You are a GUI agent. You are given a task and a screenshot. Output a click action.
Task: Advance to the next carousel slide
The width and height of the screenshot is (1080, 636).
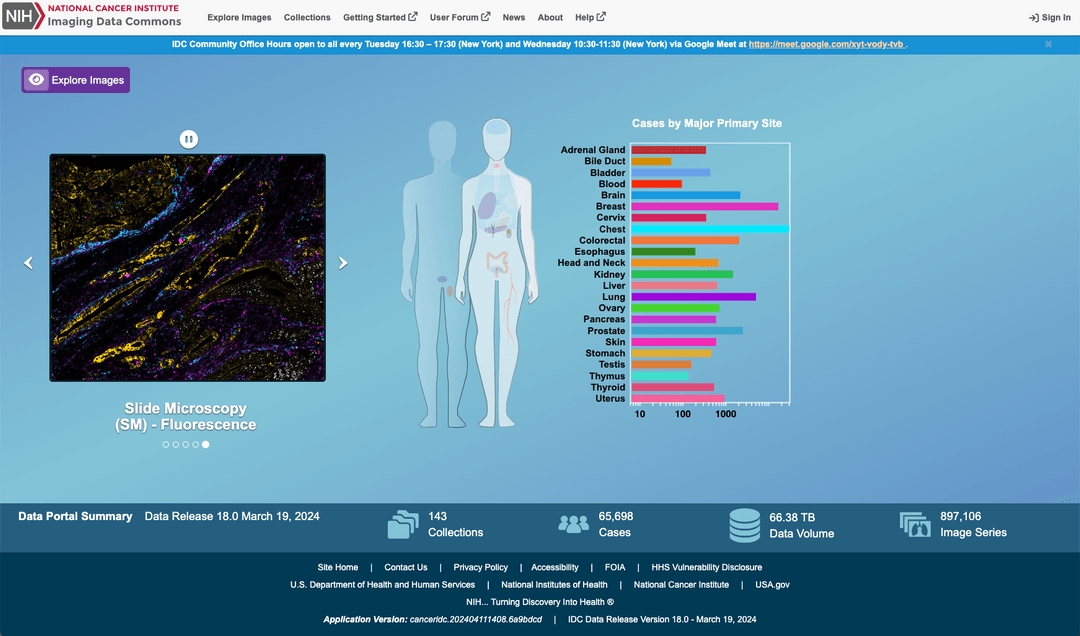click(x=343, y=263)
